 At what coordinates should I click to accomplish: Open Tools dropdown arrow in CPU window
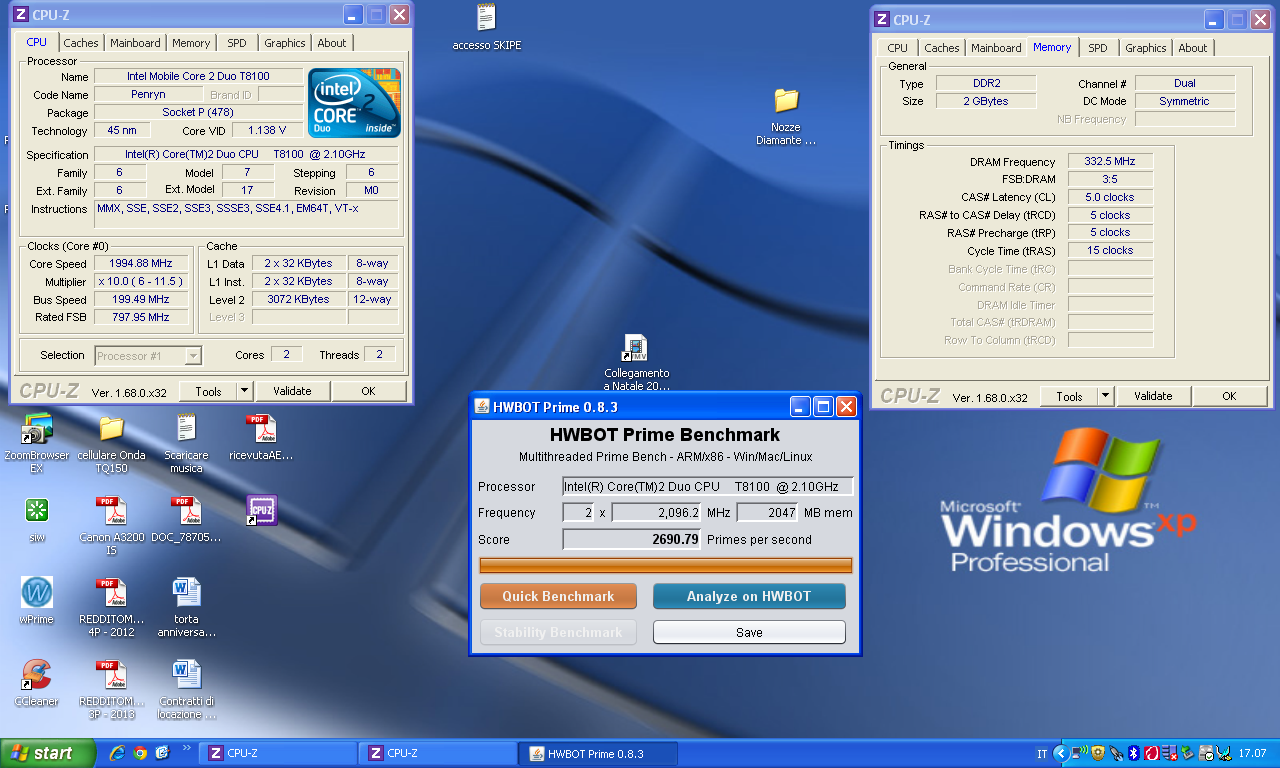coord(244,391)
